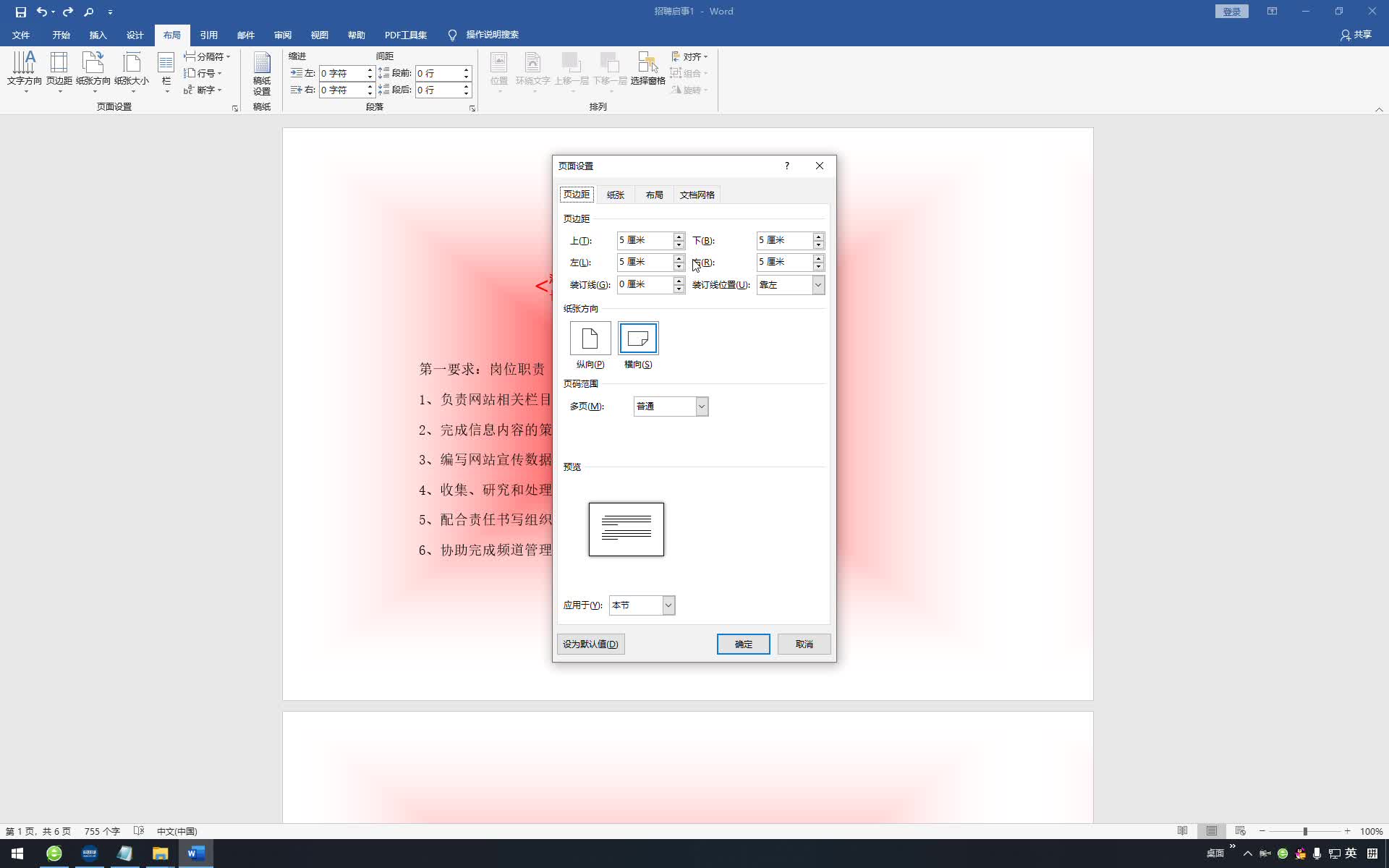Decrease the bottom margin using down arrow

pyautogui.click(x=818, y=244)
